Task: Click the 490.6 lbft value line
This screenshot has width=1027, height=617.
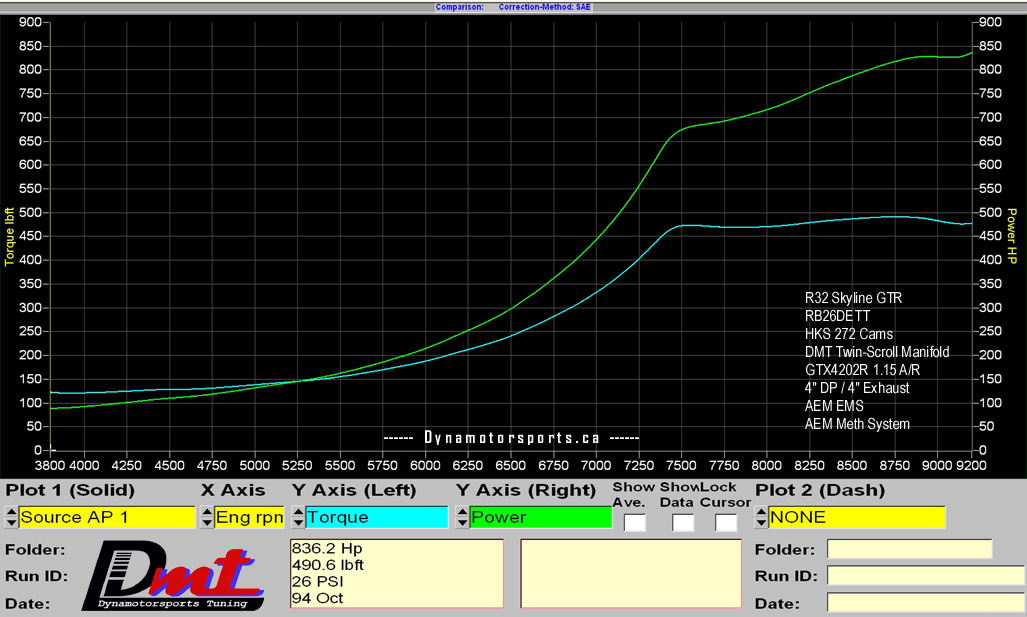Action: pyautogui.click(x=327, y=565)
